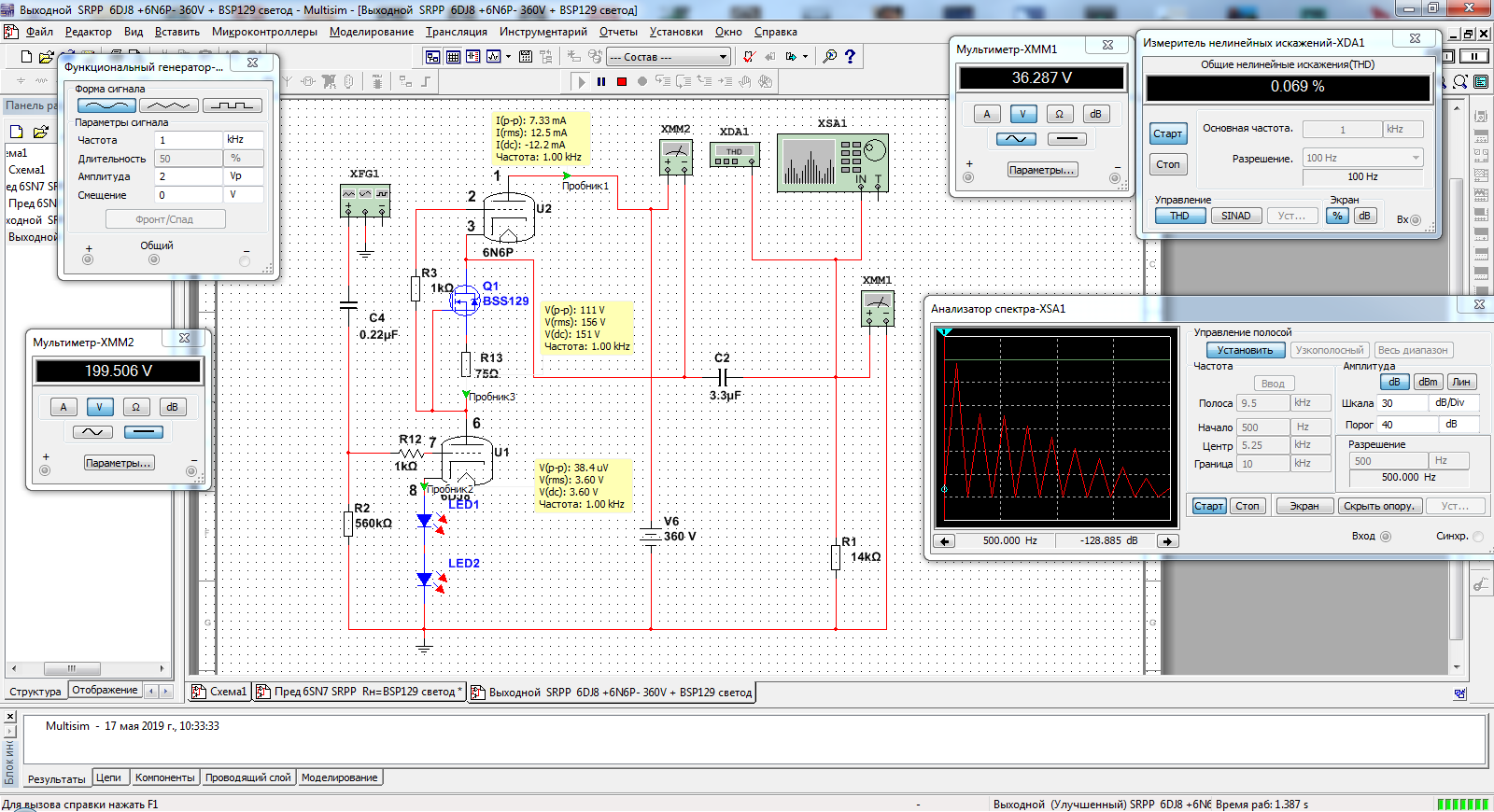The height and width of the screenshot is (812, 1494).
Task: Click the XDA1 distortion analyzer on schematic
Action: tap(735, 154)
